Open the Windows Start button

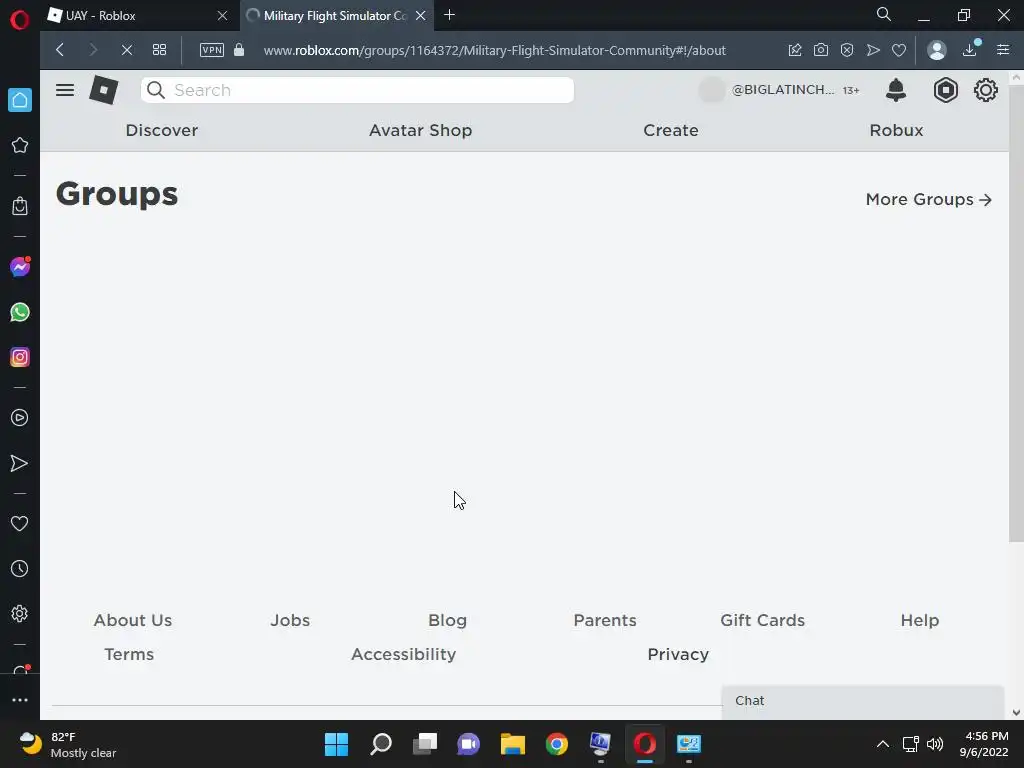click(x=336, y=744)
